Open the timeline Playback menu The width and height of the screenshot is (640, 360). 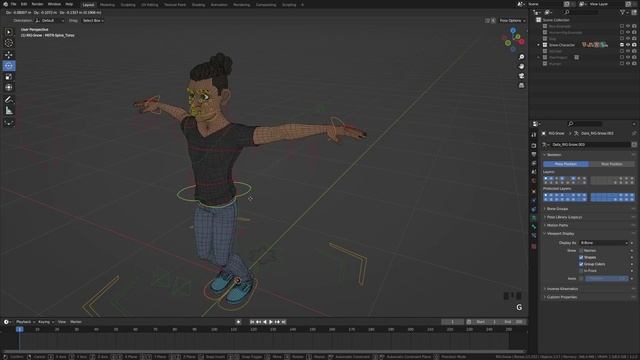point(25,322)
